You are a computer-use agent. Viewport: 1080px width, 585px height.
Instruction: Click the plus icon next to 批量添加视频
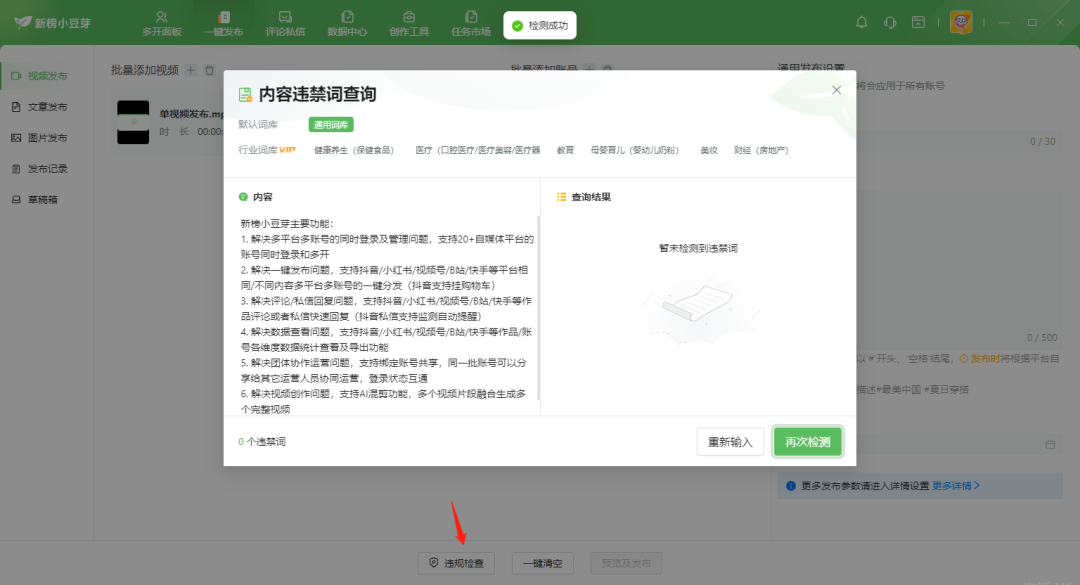[191, 70]
